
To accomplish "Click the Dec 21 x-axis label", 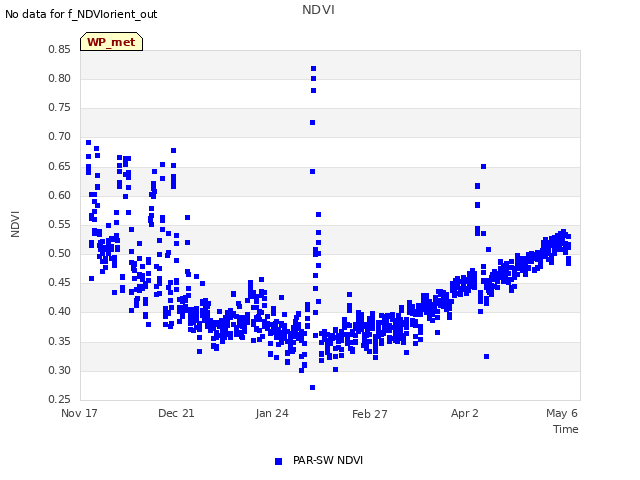I will [176, 413].
